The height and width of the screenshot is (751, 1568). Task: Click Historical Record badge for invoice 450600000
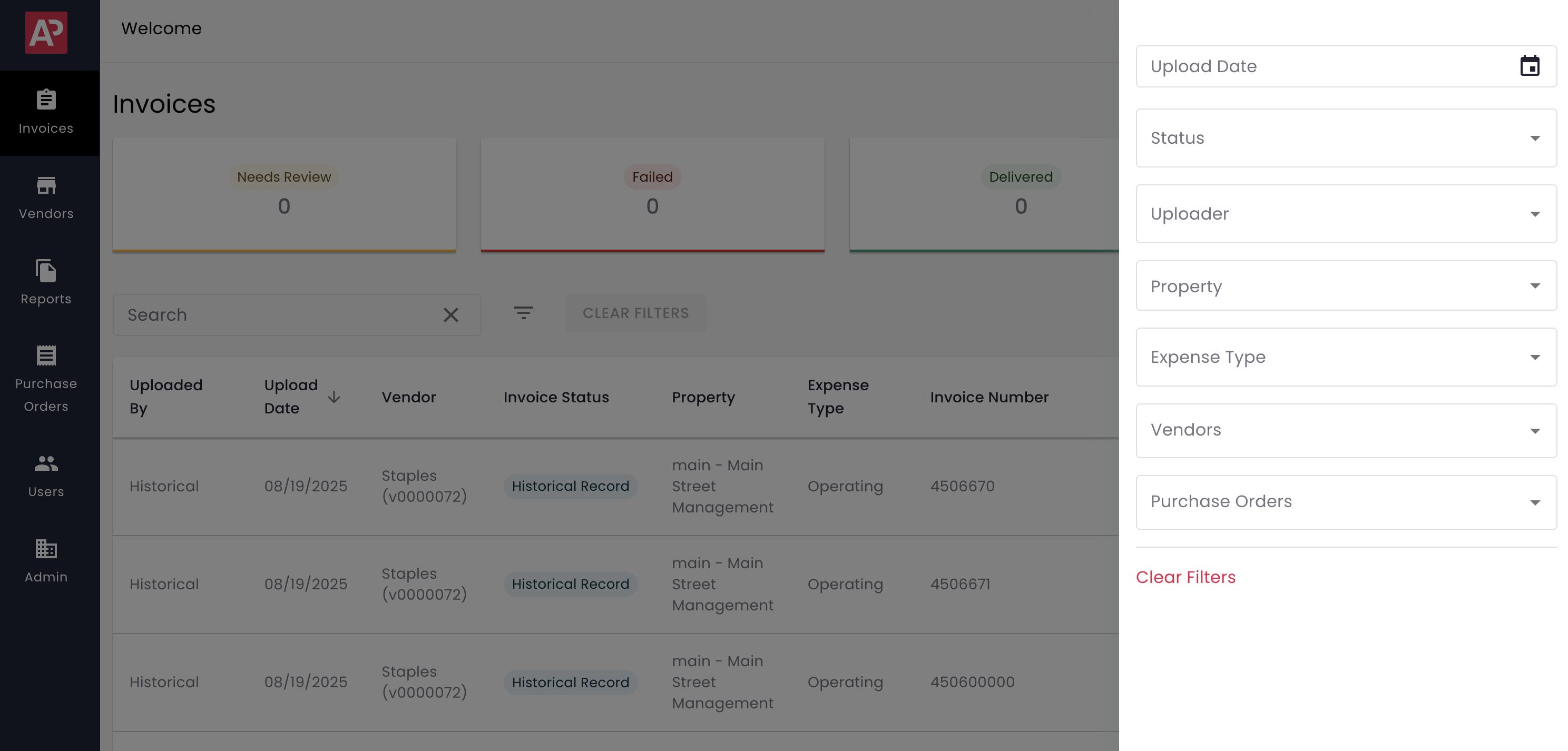570,682
